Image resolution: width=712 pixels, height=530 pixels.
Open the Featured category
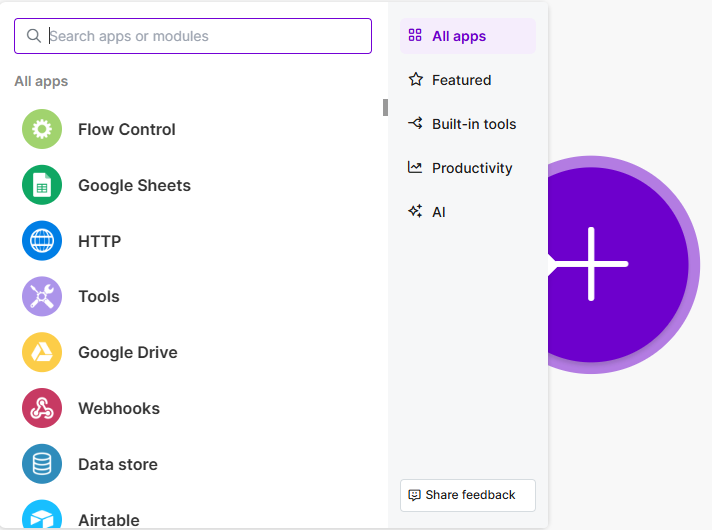click(461, 80)
